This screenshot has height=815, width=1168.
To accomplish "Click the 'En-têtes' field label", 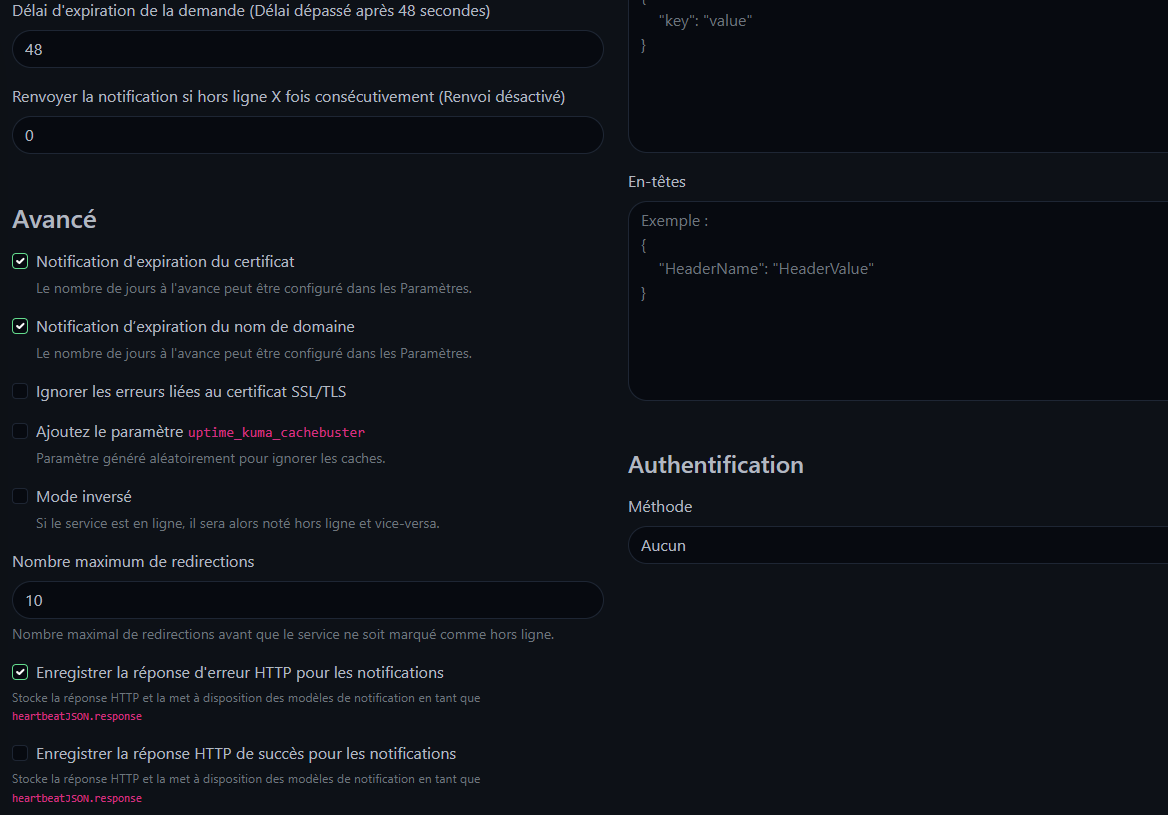I will [x=656, y=182].
